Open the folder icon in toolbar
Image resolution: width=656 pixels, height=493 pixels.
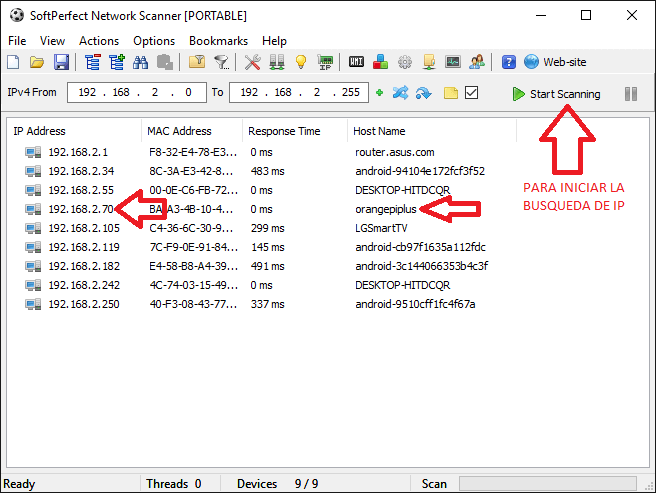pos(37,63)
